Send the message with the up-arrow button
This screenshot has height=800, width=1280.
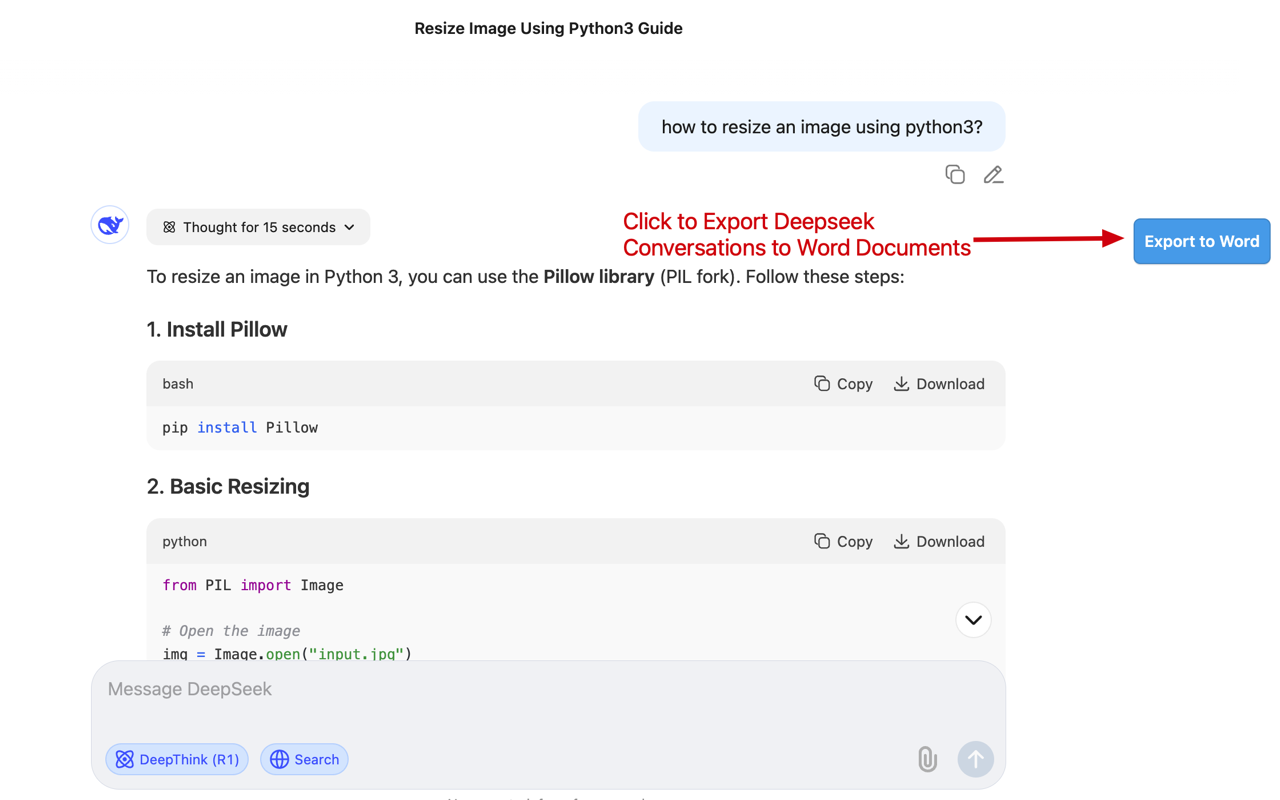975,759
